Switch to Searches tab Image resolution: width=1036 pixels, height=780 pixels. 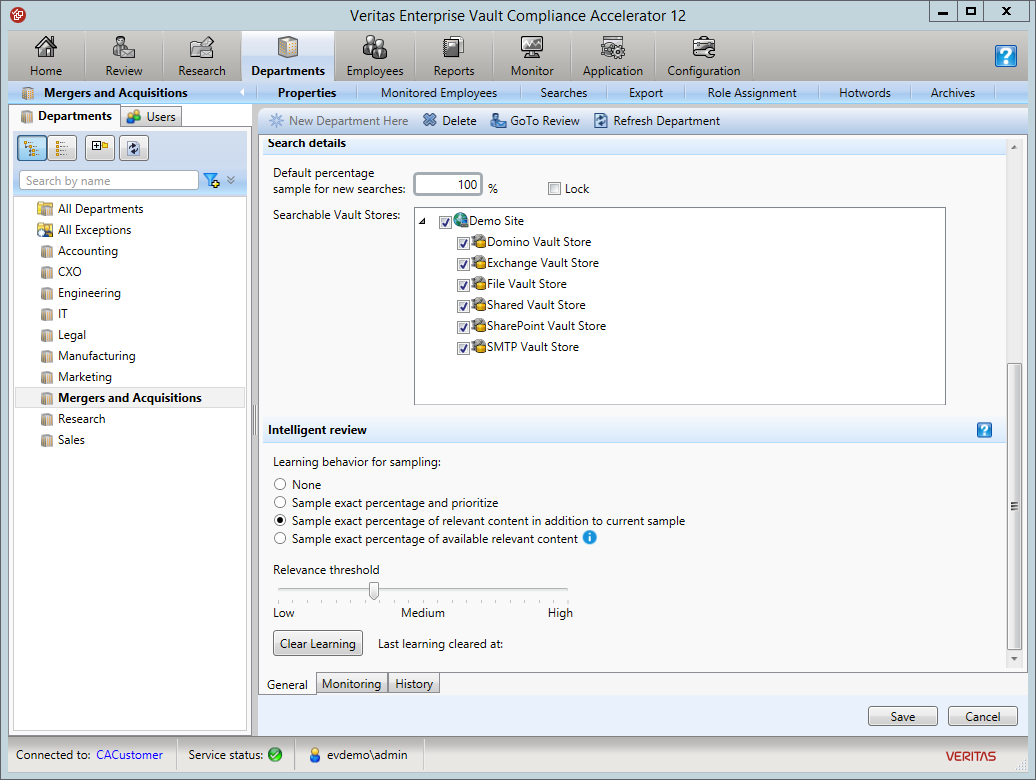coord(564,93)
